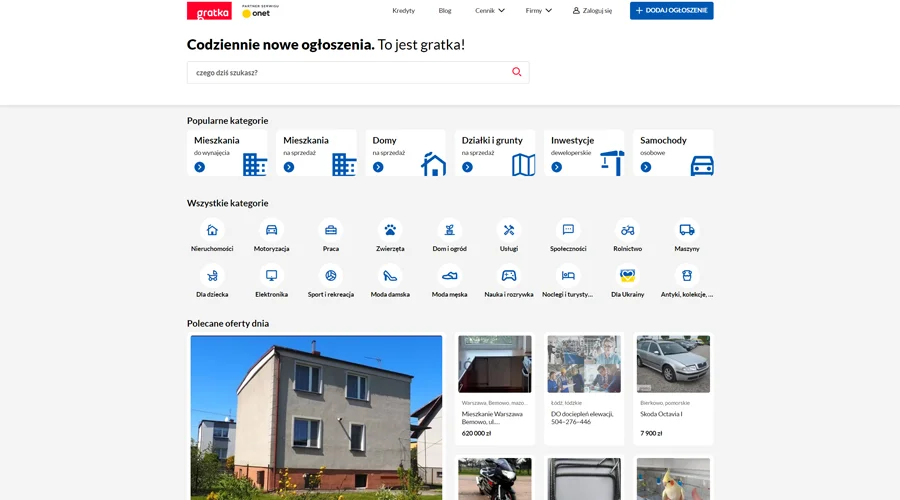The image size is (900, 500).
Task: Open the Motoryzacja category icon
Action: point(271,230)
